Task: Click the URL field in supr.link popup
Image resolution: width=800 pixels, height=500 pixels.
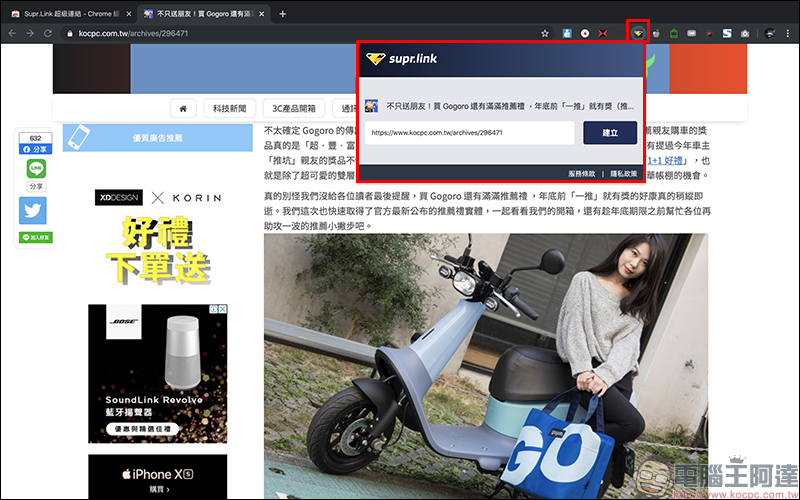Action: [x=469, y=133]
